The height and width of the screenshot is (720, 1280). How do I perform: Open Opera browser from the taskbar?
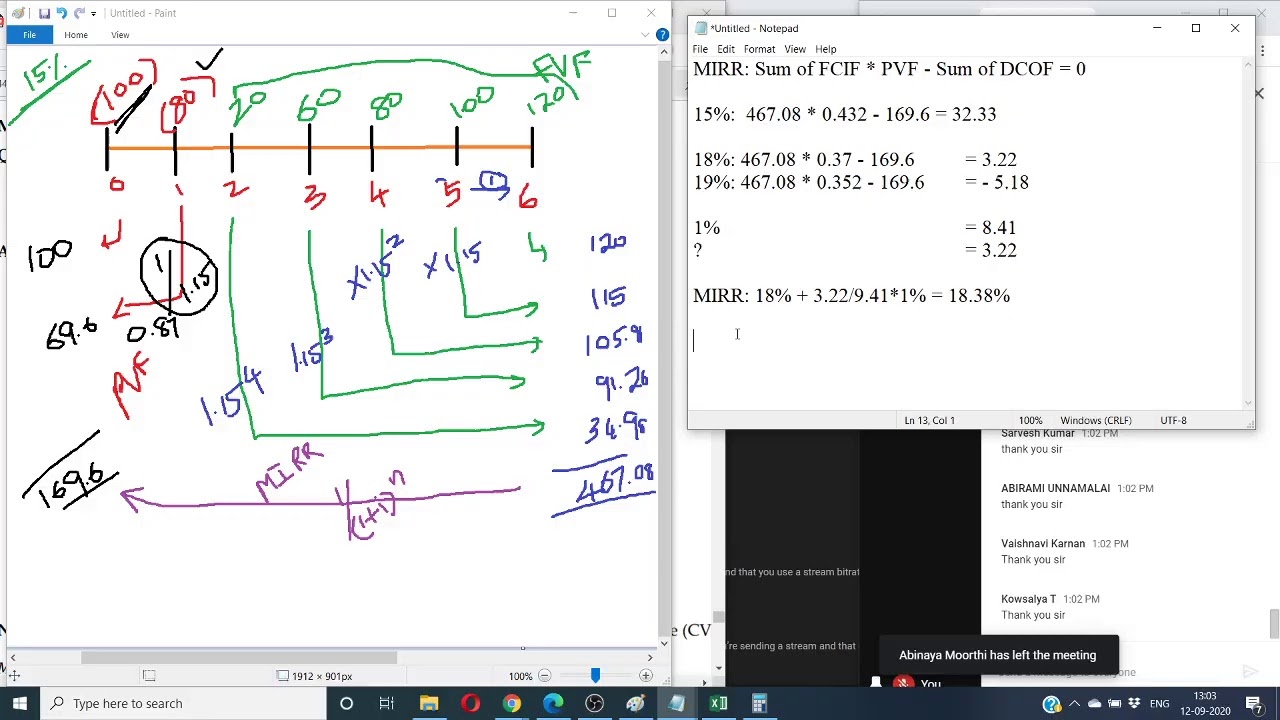click(470, 703)
